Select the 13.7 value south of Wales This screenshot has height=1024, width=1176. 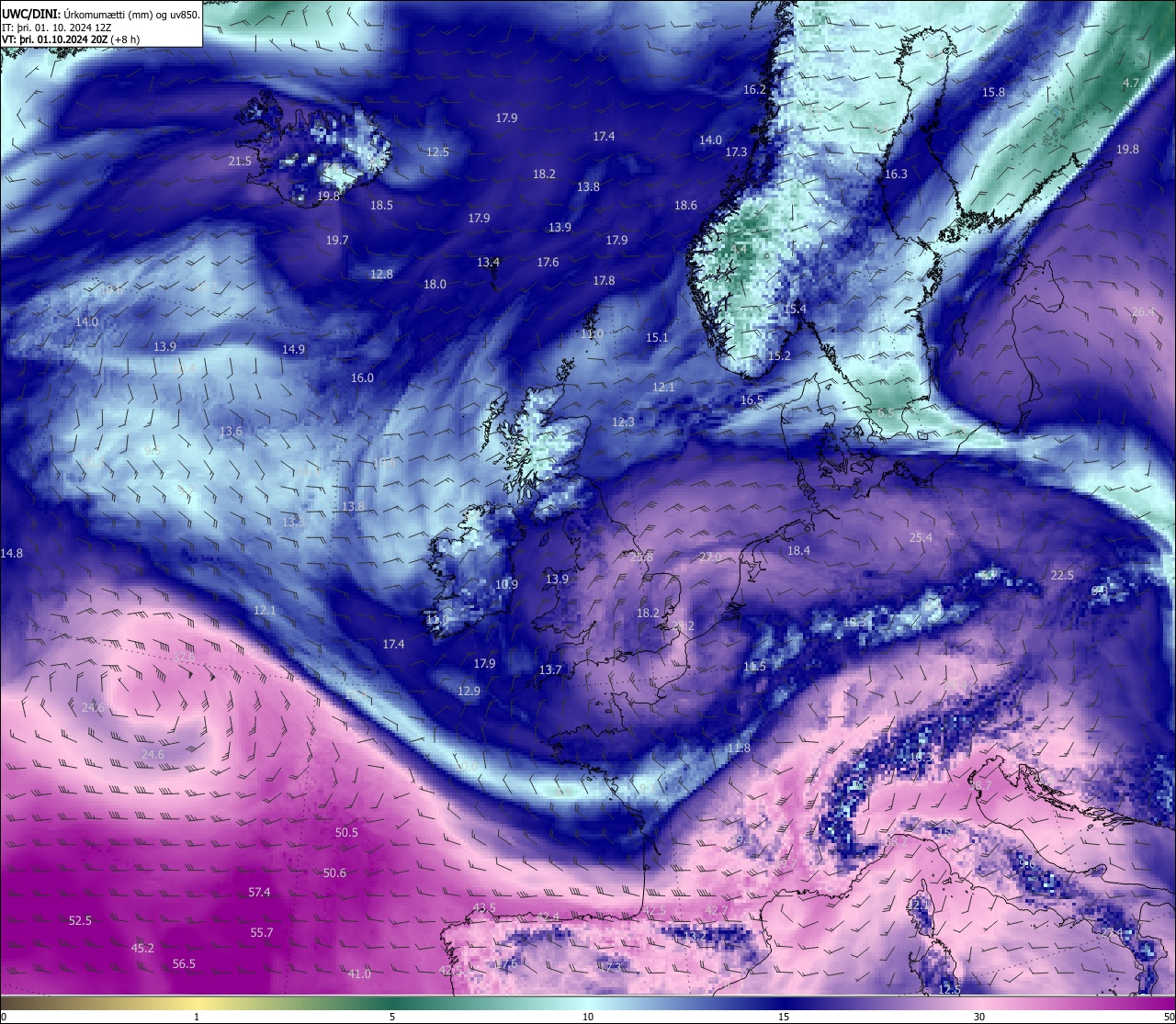(x=549, y=670)
